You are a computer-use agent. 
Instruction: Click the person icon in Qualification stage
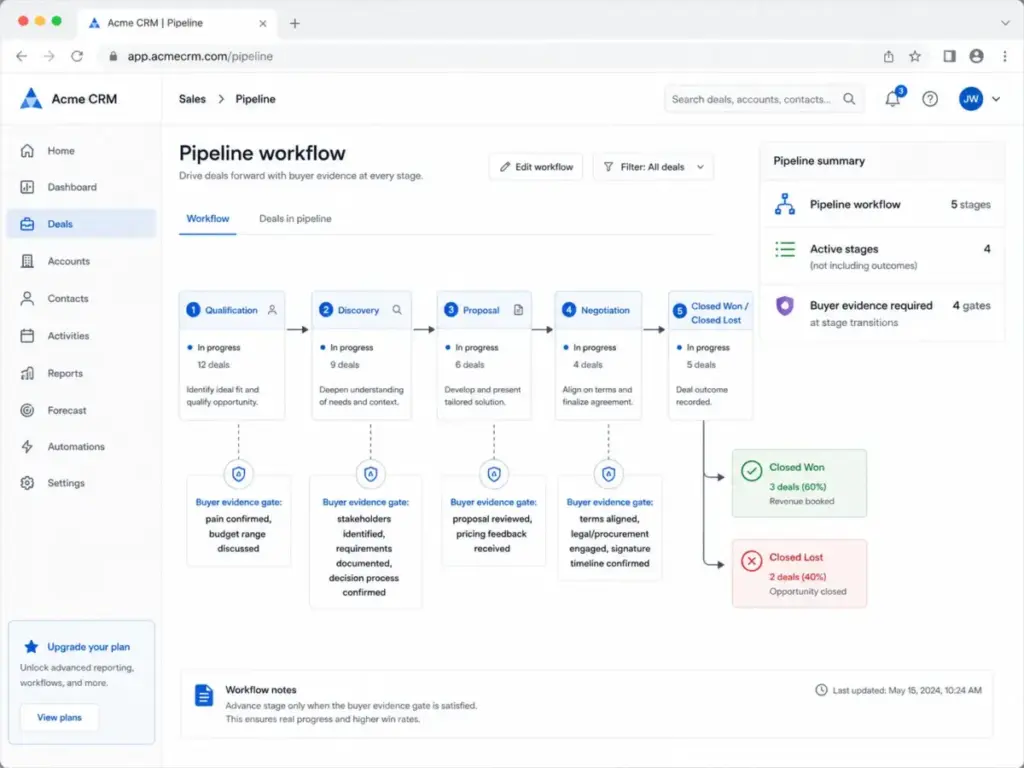pyautogui.click(x=272, y=310)
